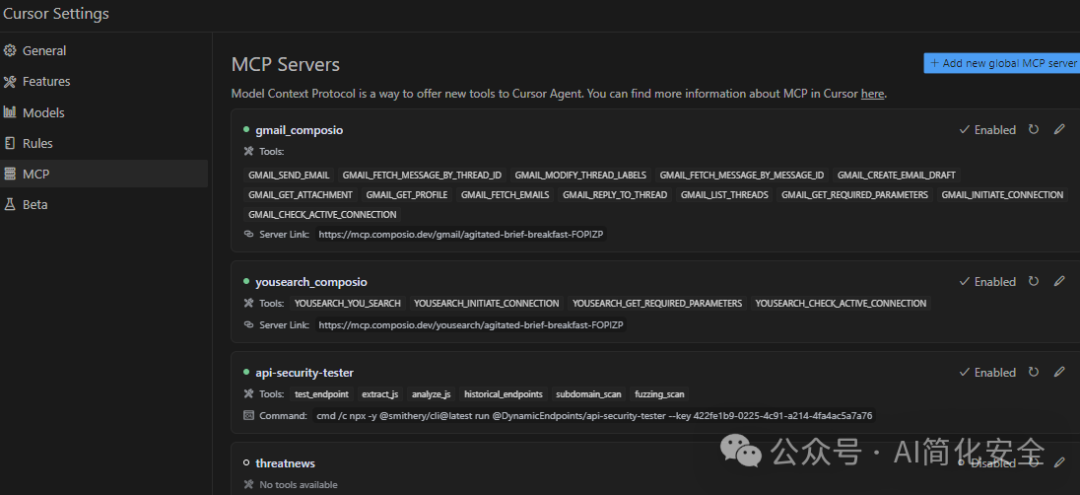Open the 'here' MCP documentation link
This screenshot has height=495, width=1080.
pos(872,94)
